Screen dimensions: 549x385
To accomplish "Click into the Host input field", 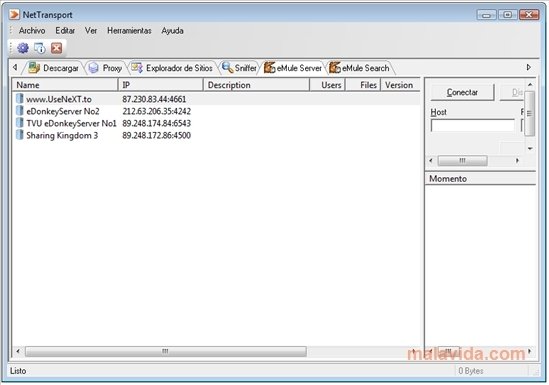I will tap(473, 125).
